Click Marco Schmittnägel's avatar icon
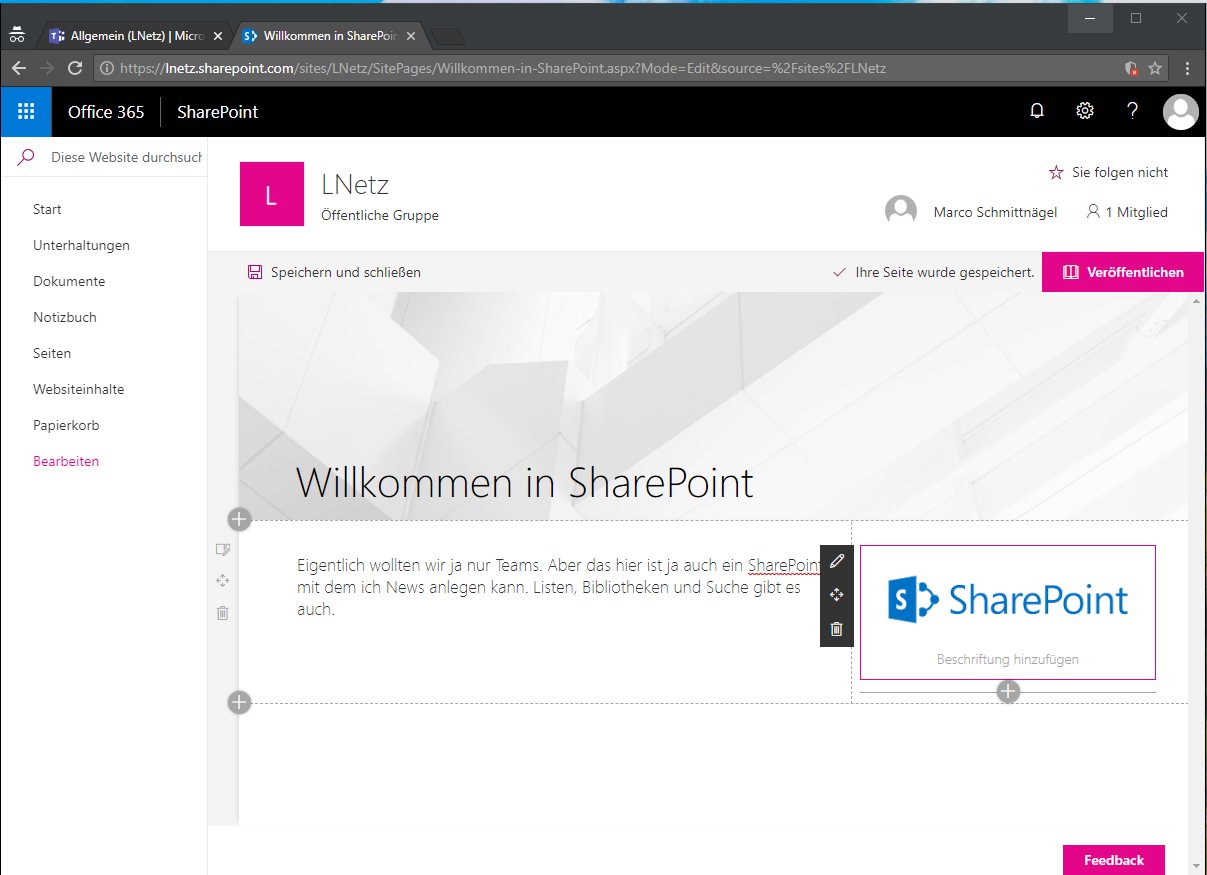 (901, 211)
